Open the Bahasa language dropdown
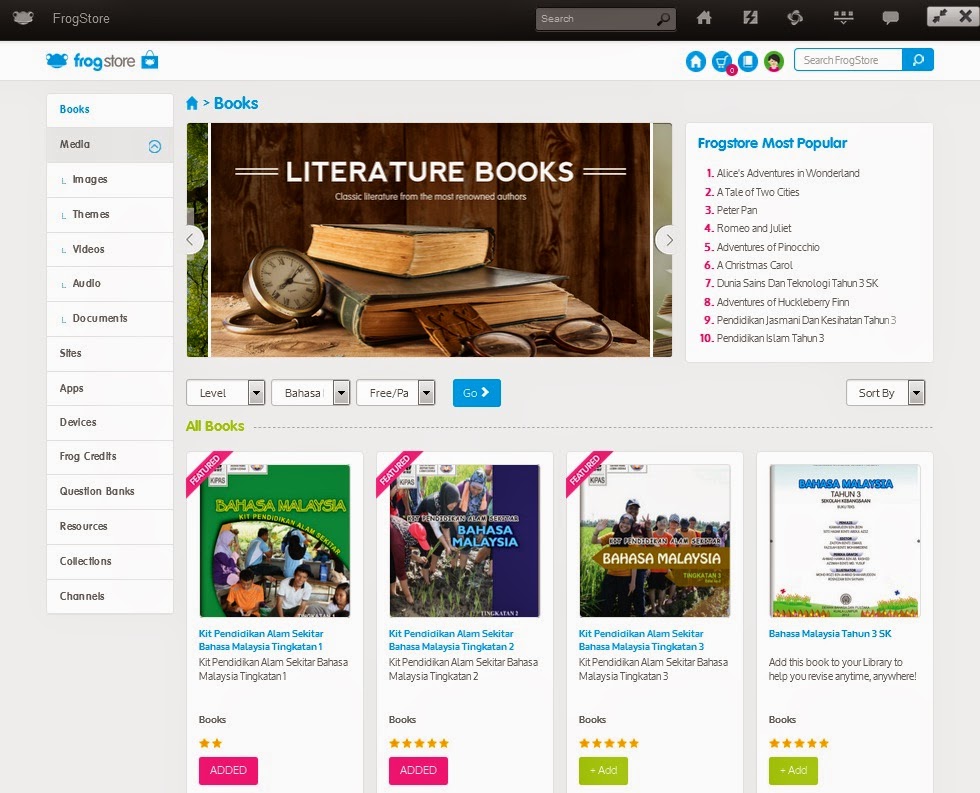This screenshot has width=980, height=793. point(311,392)
